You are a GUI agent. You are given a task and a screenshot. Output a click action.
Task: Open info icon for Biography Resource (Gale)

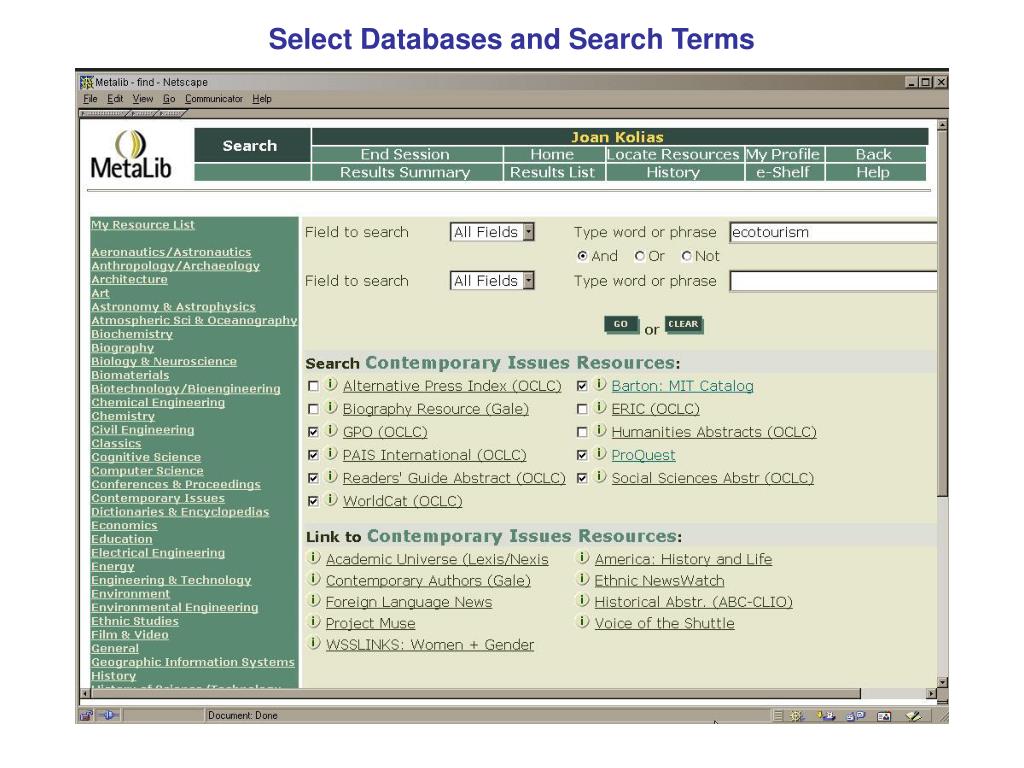point(332,408)
